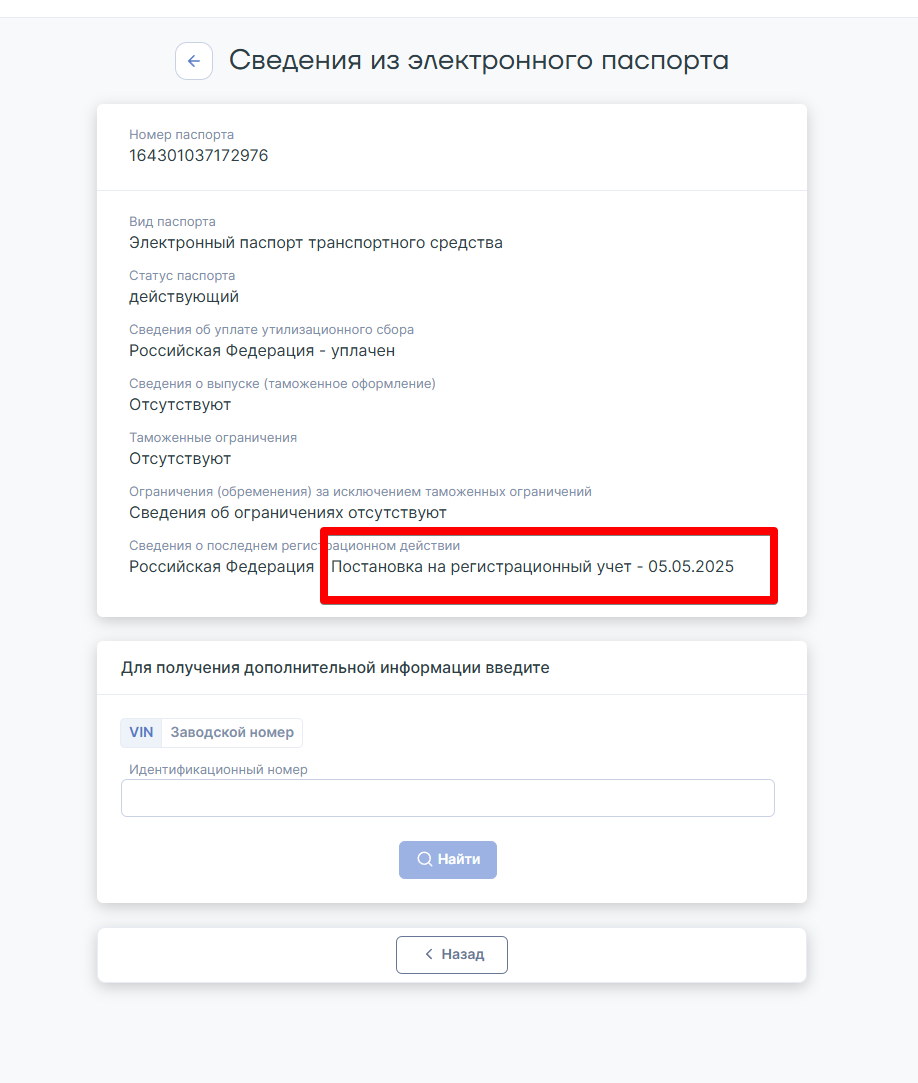Click the magnifier icon in Найти button
The height and width of the screenshot is (1083, 918).
[424, 859]
